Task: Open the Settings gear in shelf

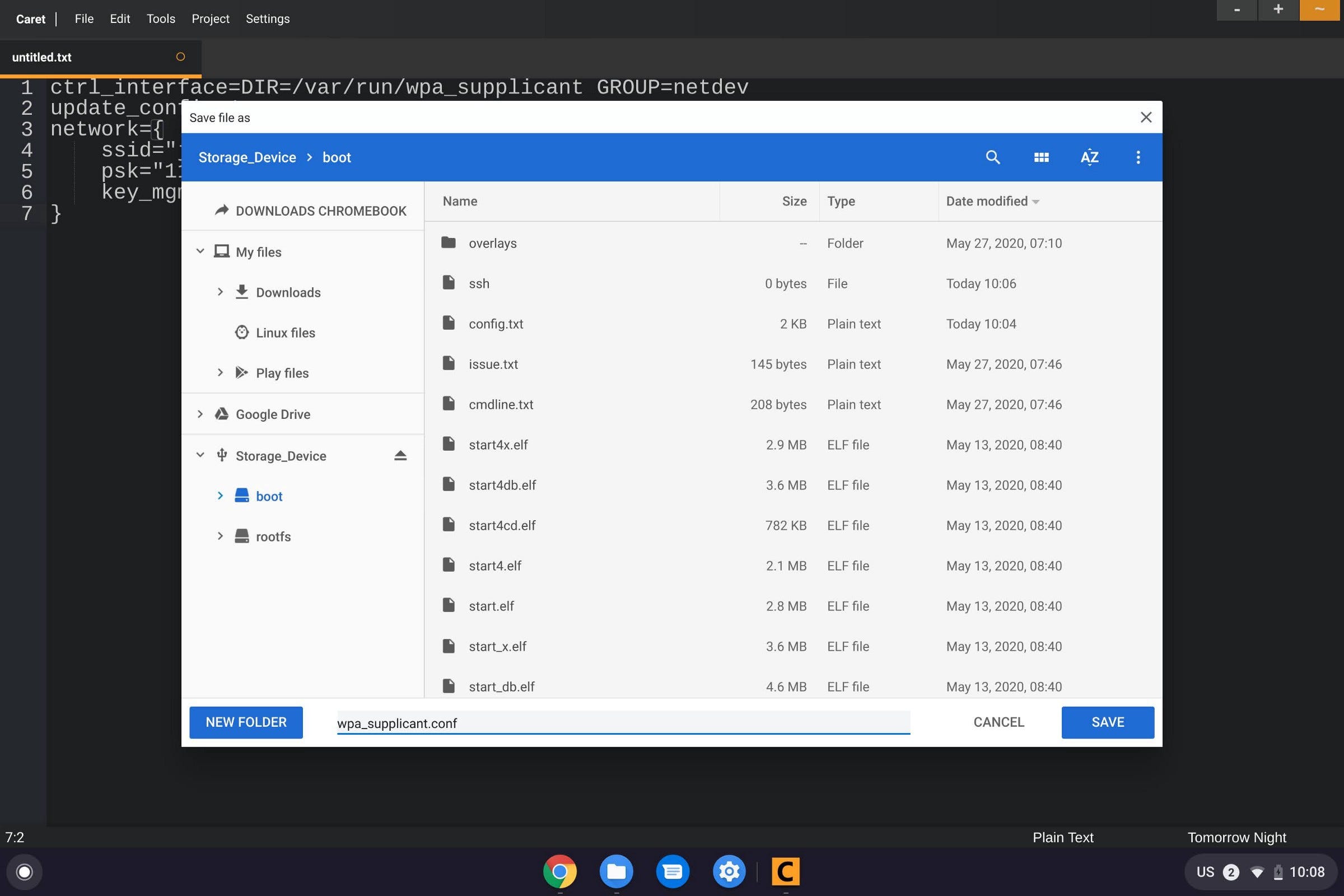Action: point(729,871)
